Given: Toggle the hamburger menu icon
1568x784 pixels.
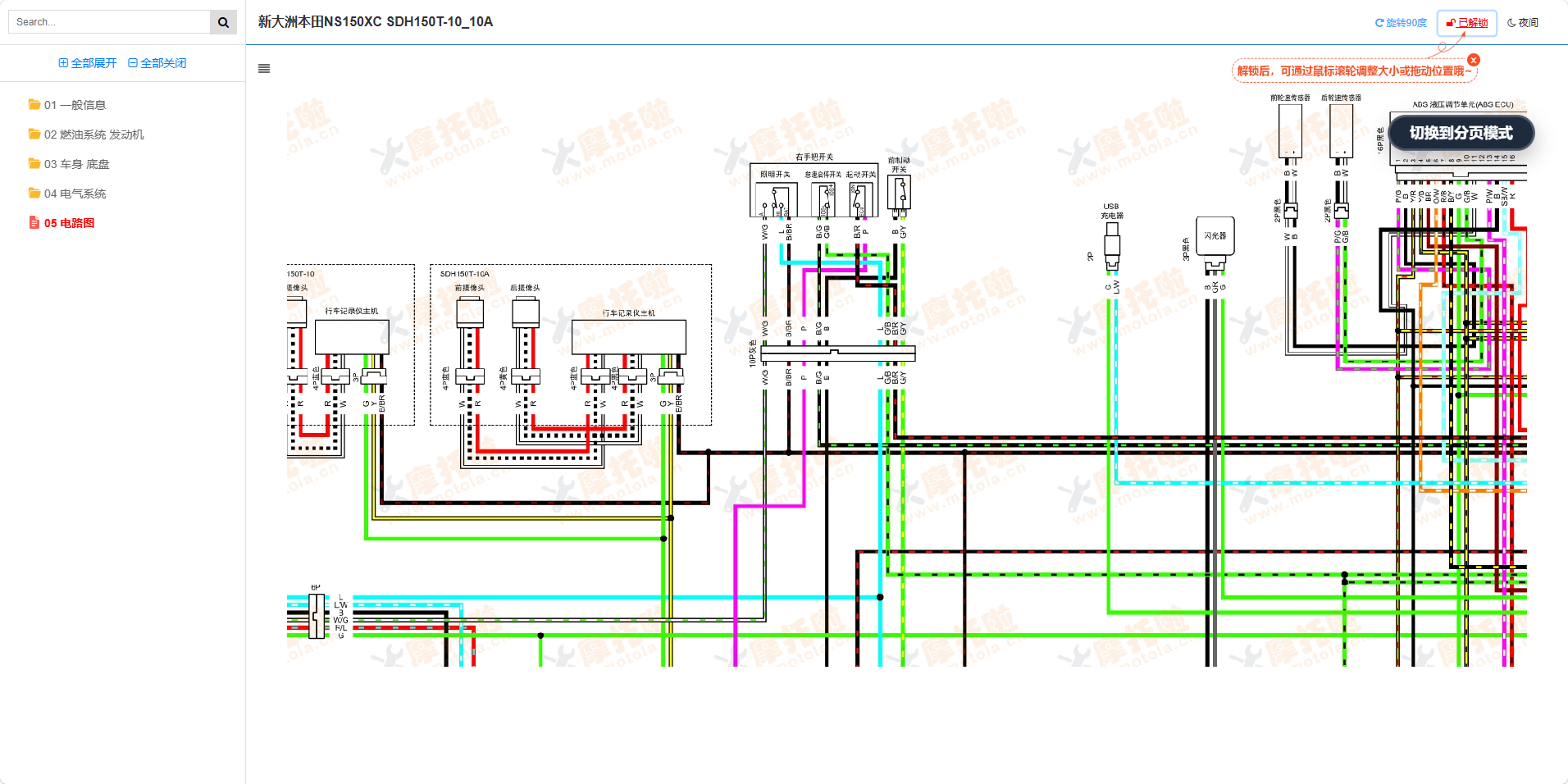Looking at the screenshot, I should [x=264, y=69].
